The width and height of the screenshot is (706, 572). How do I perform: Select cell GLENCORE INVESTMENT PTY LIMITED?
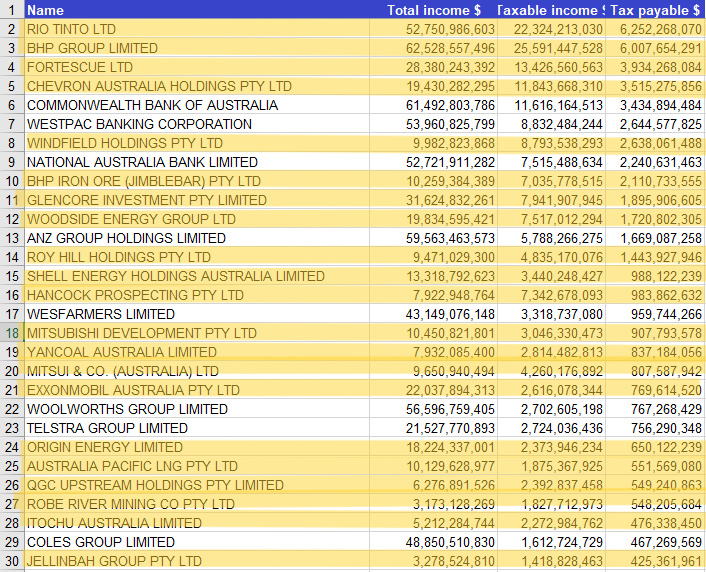[197, 200]
